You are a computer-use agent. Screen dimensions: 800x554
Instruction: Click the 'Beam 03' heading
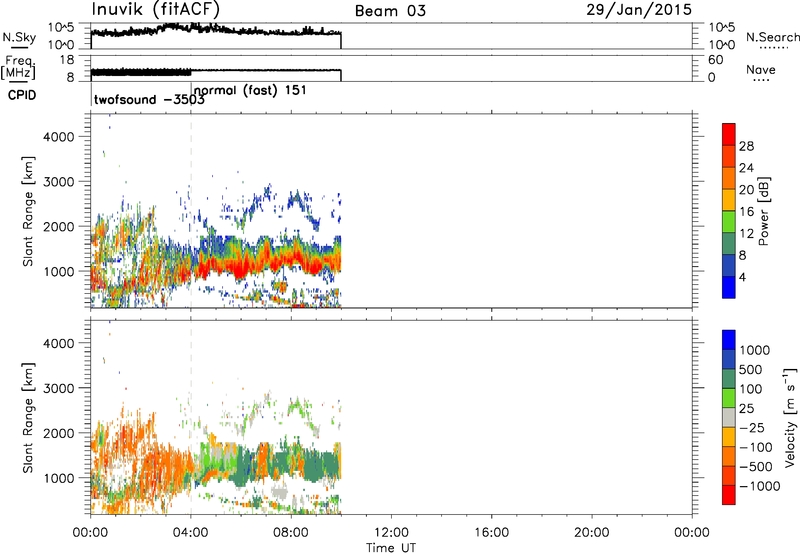[x=390, y=11]
